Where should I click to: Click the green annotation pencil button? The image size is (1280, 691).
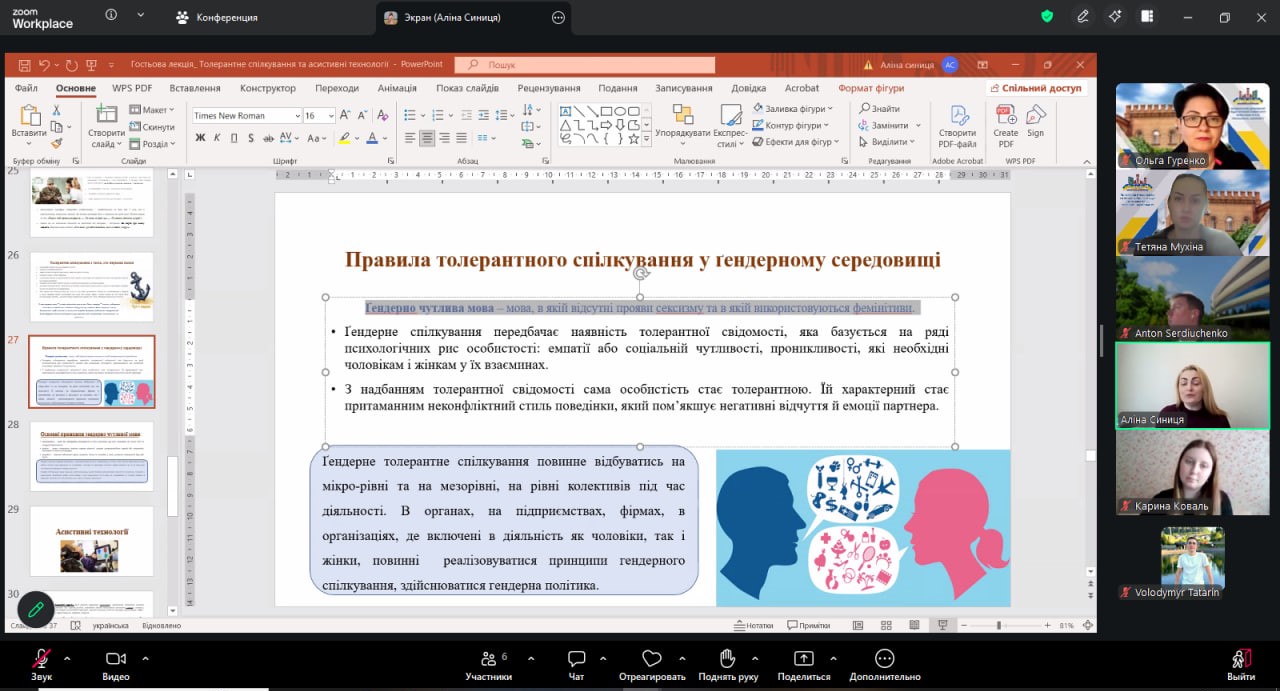pyautogui.click(x=36, y=608)
